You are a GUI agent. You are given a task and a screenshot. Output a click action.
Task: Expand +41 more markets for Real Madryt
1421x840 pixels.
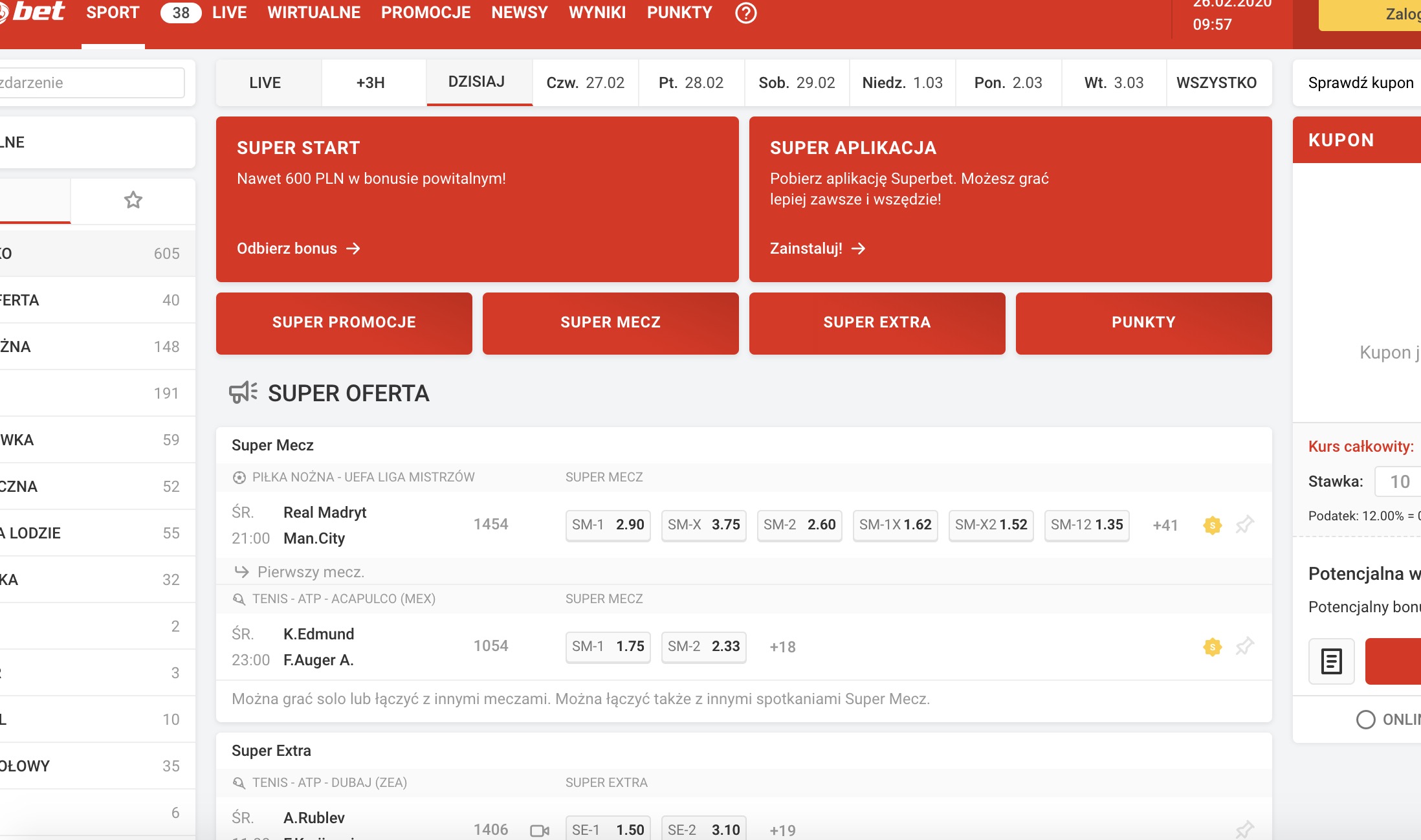1165,525
